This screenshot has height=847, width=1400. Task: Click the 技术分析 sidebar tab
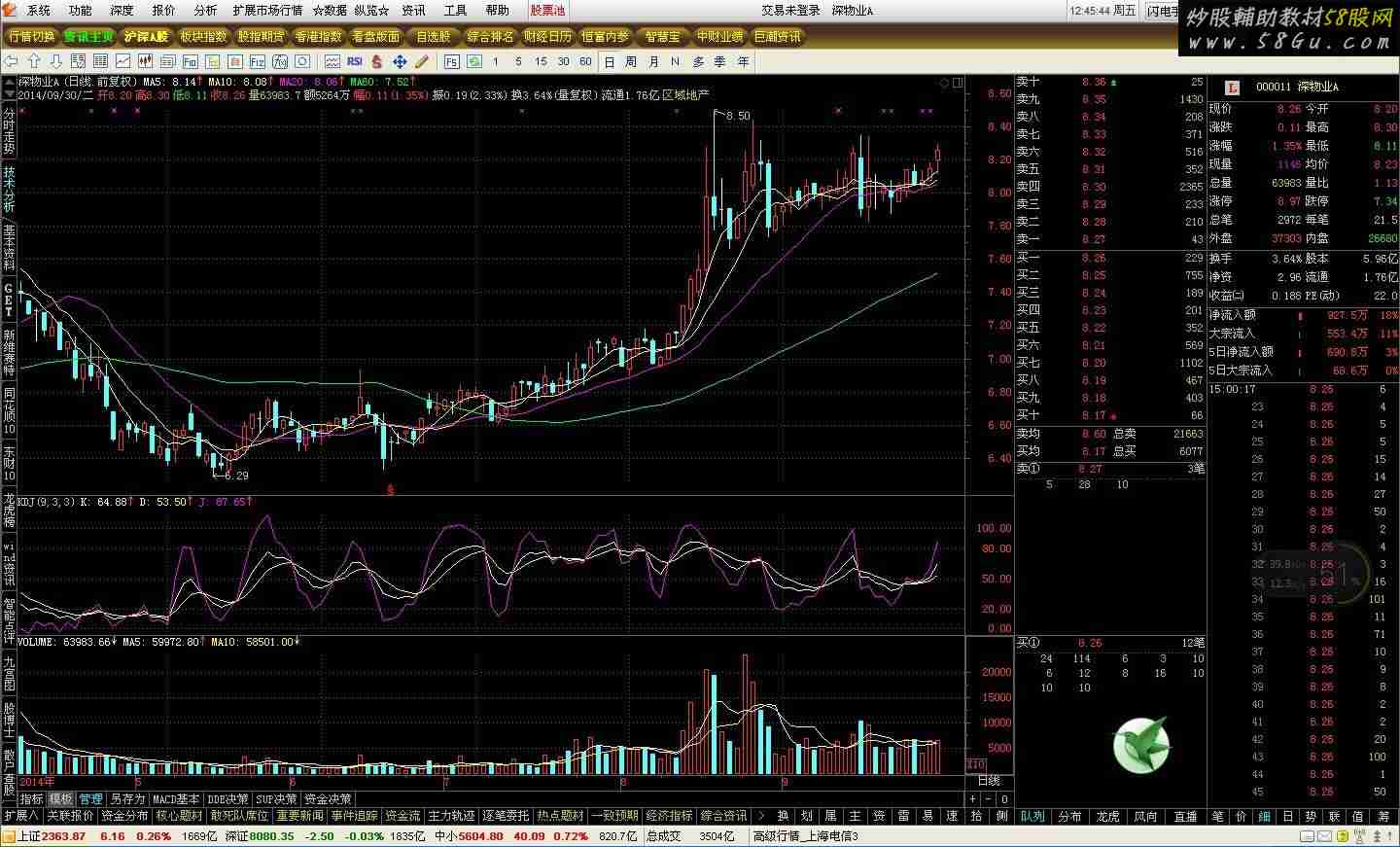coord(9,190)
